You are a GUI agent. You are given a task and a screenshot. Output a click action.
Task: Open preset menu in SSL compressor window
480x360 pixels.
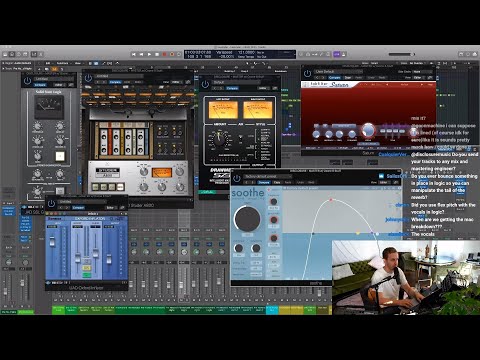click(54, 79)
